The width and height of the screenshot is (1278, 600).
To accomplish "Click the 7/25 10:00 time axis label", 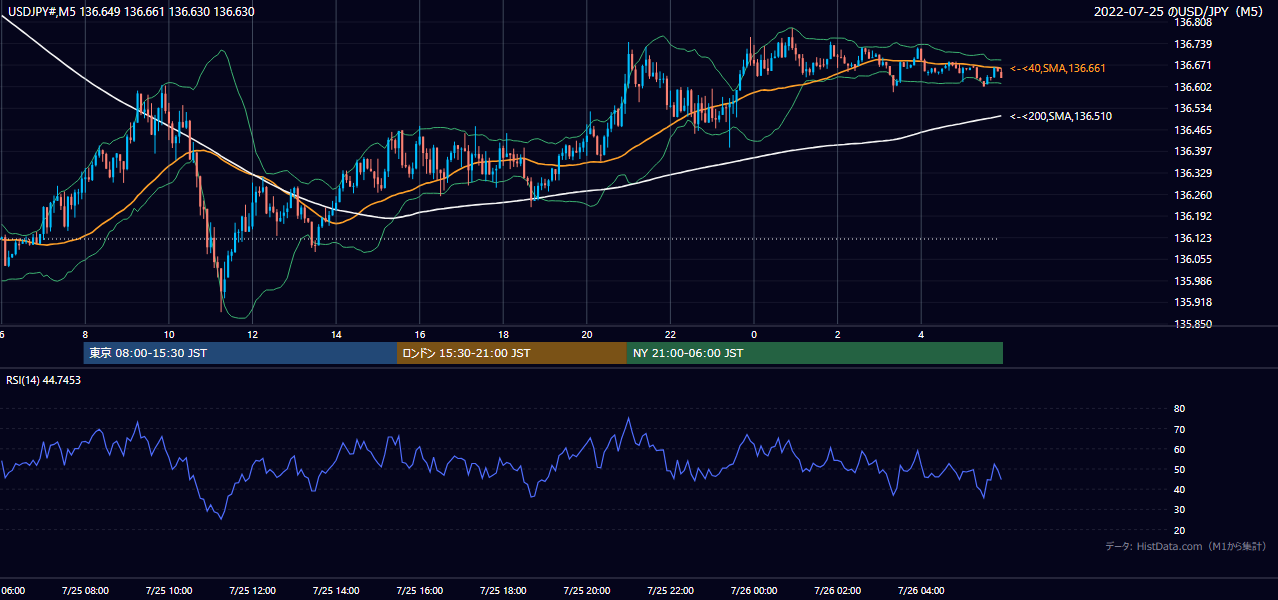I will (x=168, y=591).
